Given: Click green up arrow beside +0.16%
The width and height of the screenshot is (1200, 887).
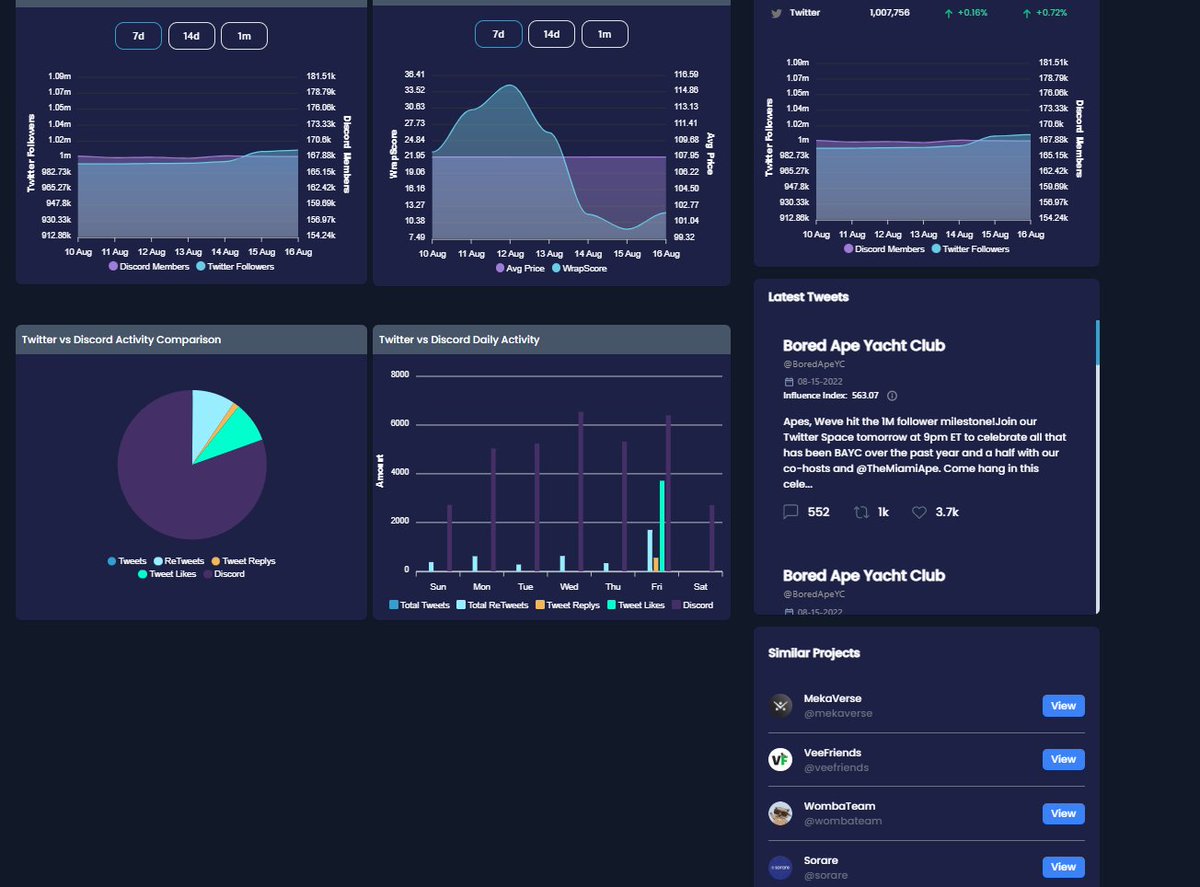Looking at the screenshot, I should [x=947, y=13].
